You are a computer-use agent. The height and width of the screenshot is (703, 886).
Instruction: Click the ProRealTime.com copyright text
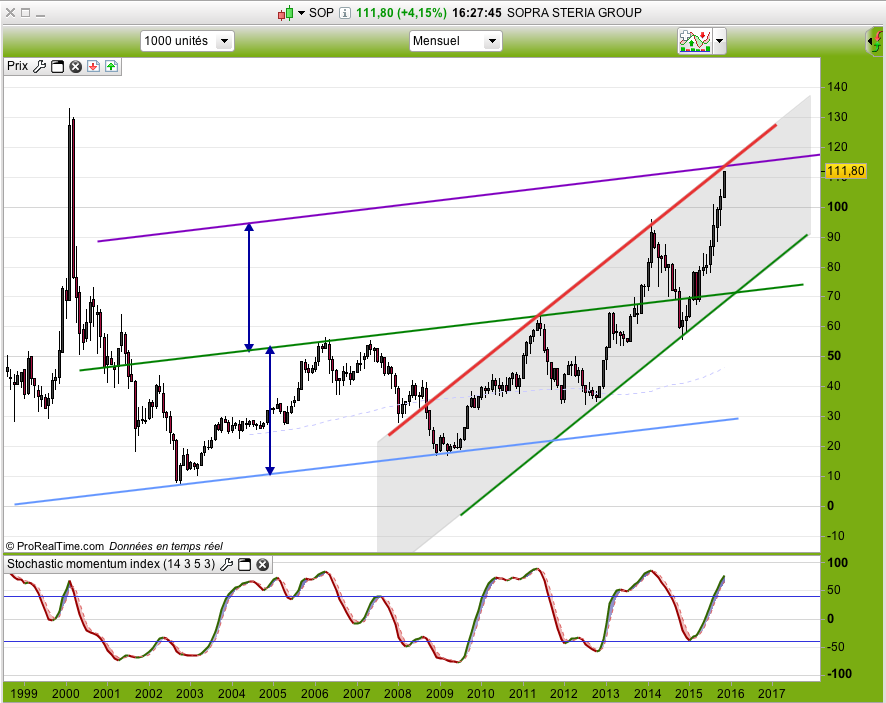[55, 546]
